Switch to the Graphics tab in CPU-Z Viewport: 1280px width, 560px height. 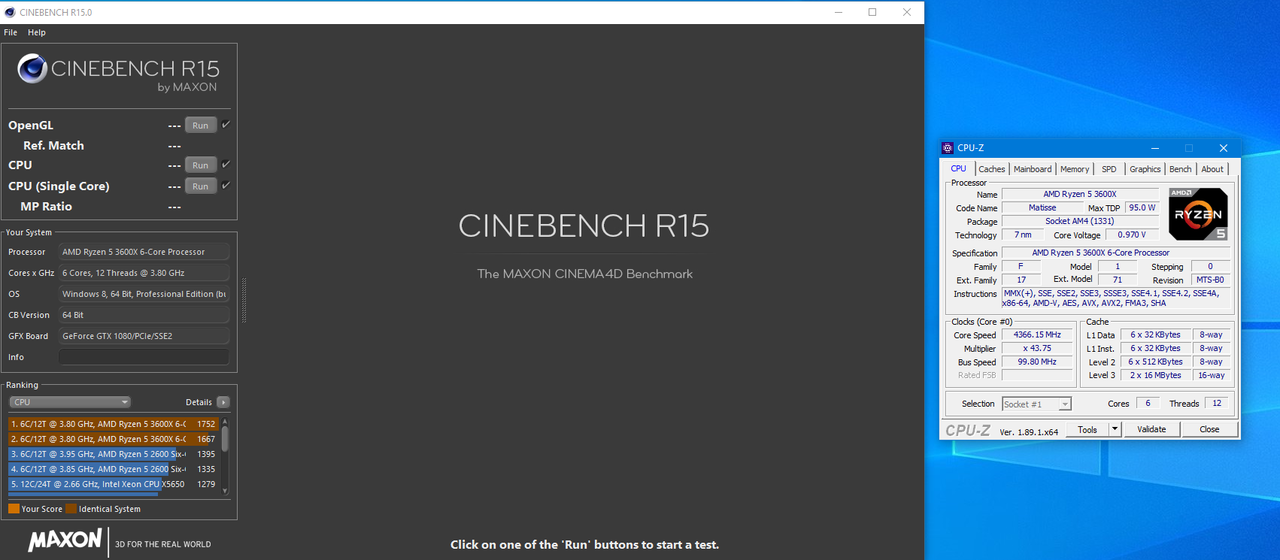(x=1145, y=169)
